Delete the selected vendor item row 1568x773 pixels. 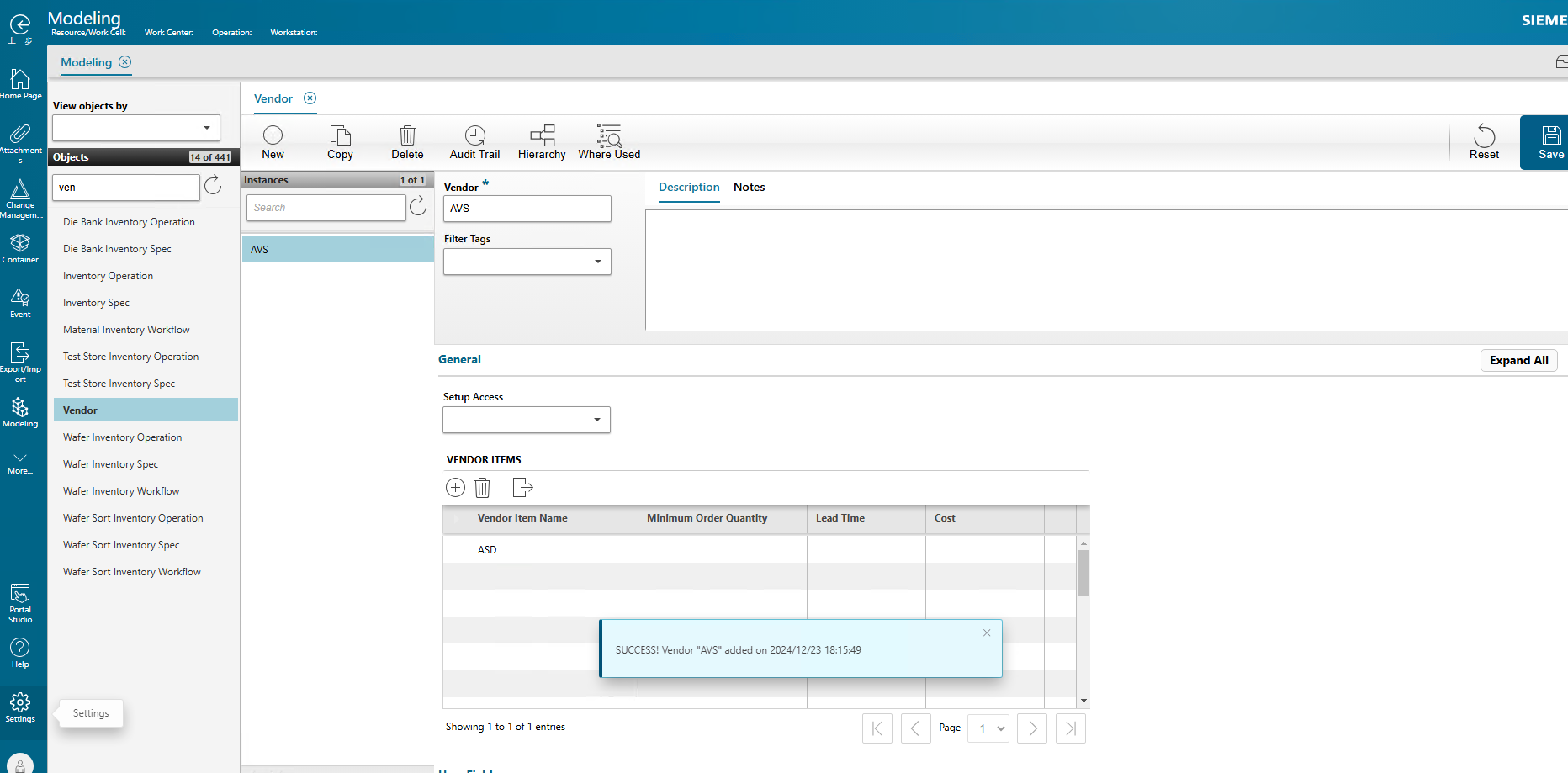coord(482,487)
